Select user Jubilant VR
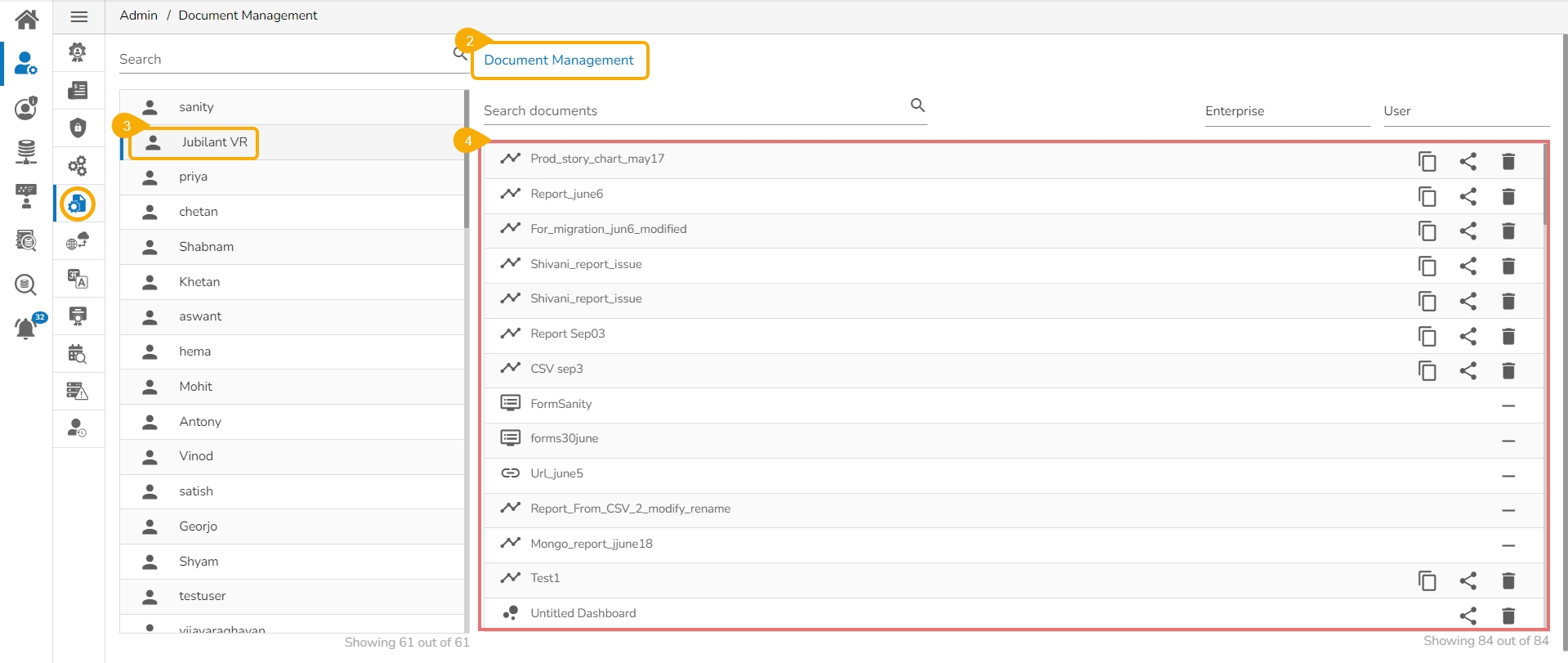 (214, 142)
